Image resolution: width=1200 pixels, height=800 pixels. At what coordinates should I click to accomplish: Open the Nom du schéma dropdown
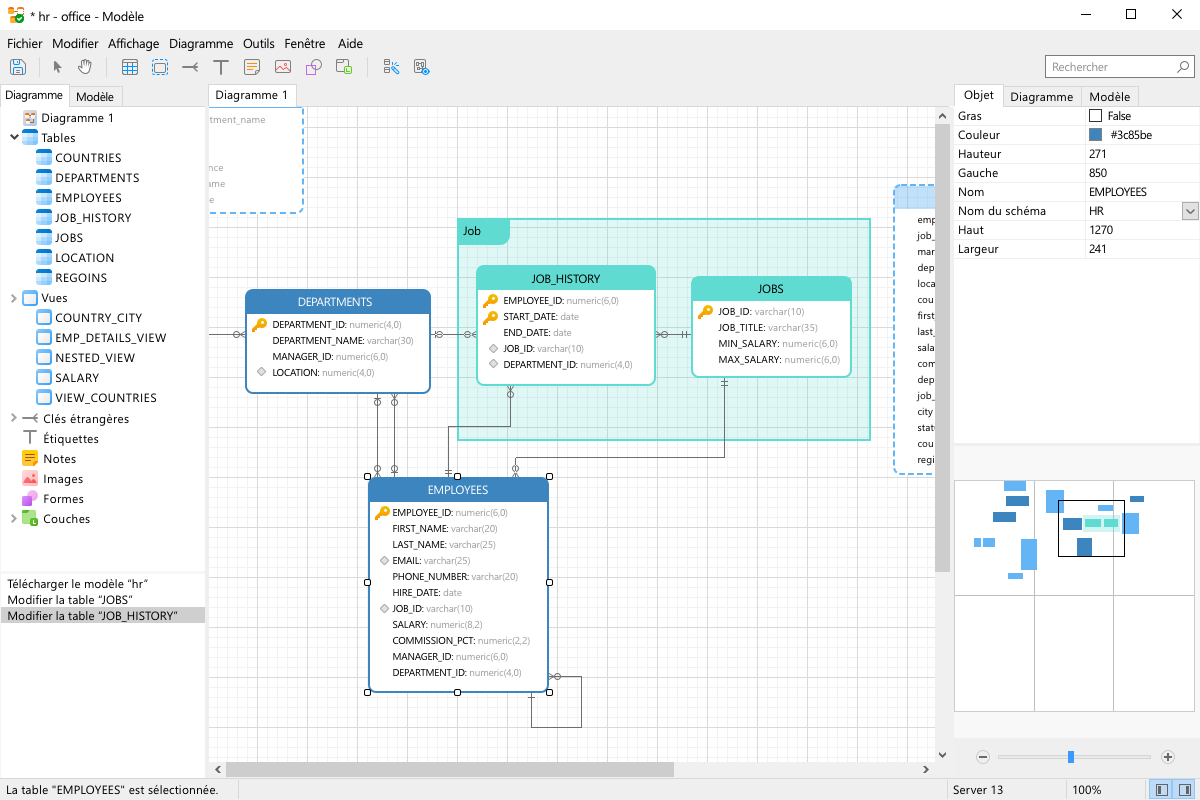click(x=1190, y=211)
